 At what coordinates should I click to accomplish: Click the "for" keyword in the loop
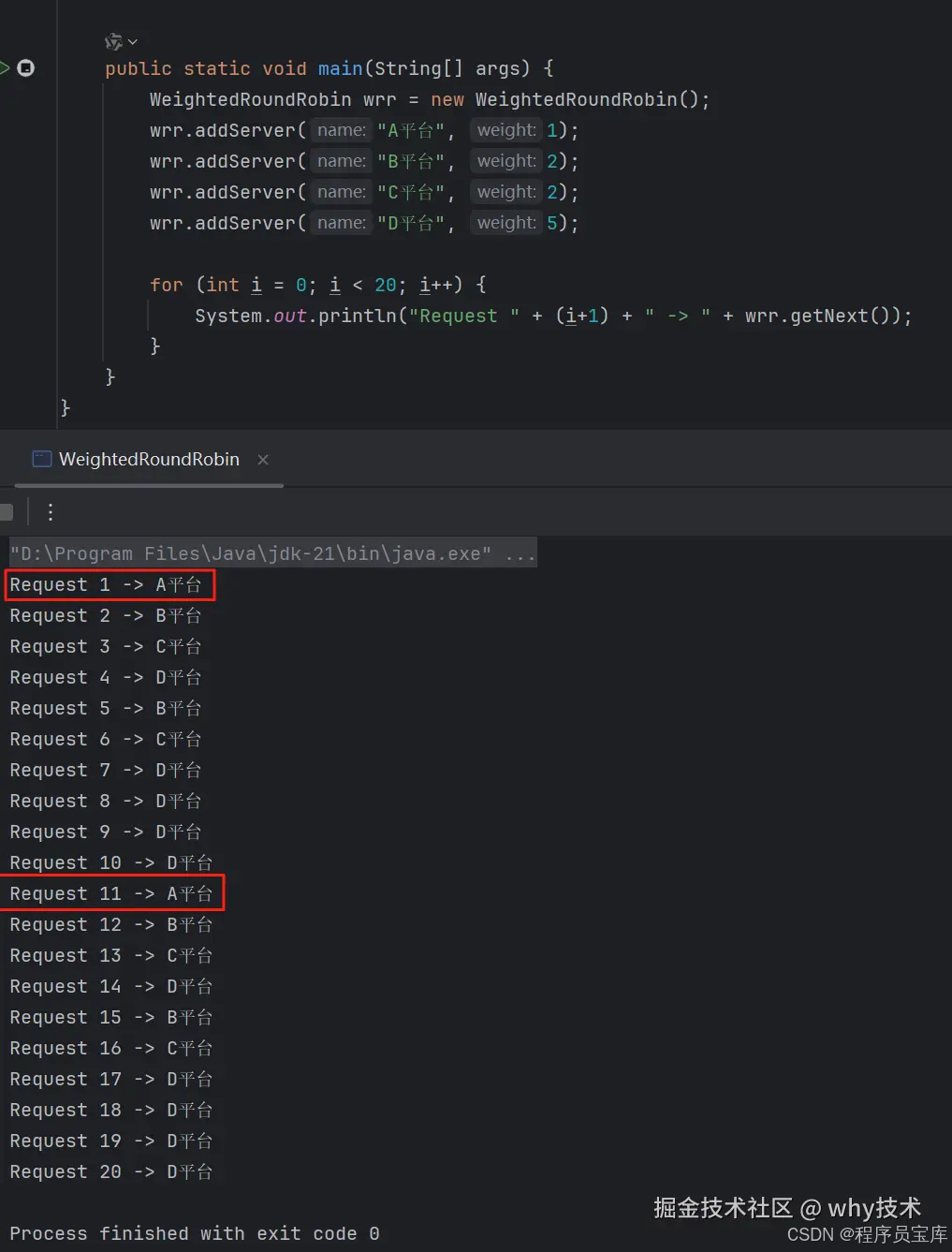167,285
